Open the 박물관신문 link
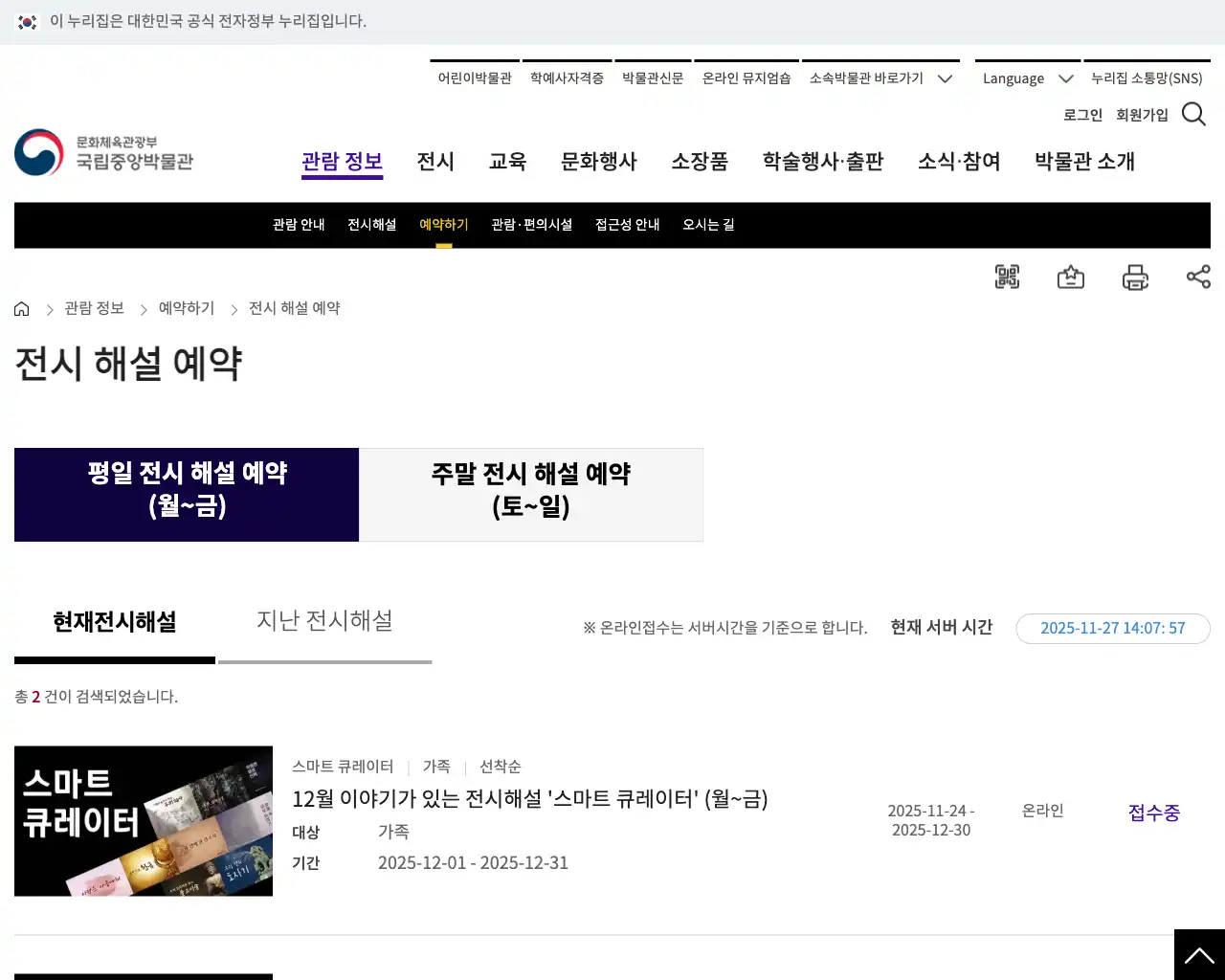The height and width of the screenshot is (980, 1225). (653, 78)
